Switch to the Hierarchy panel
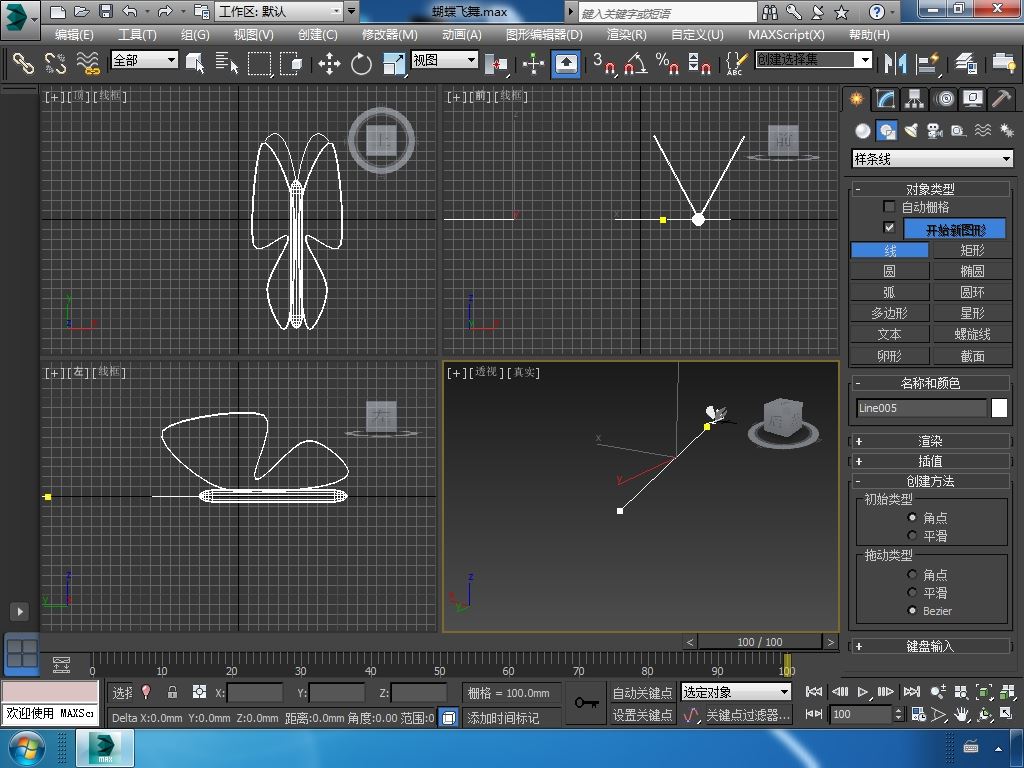This screenshot has height=768, width=1024. point(914,99)
